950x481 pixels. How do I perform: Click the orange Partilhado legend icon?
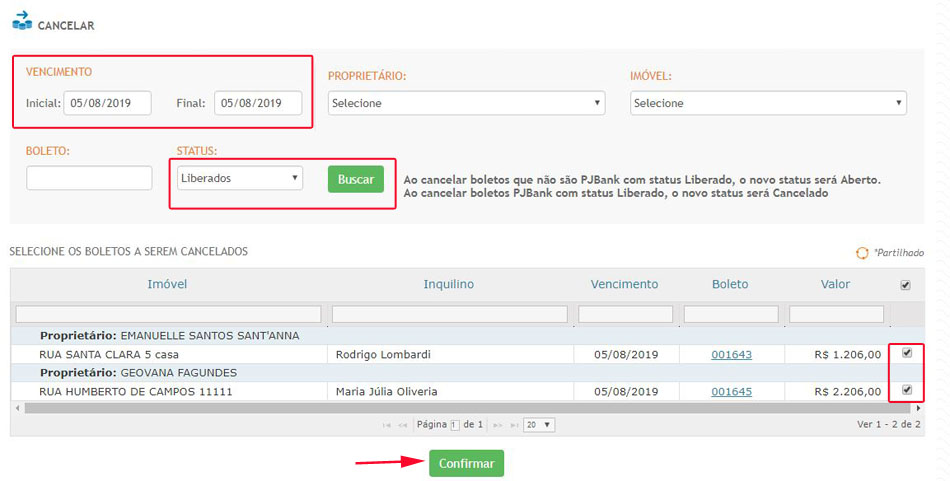tap(862, 253)
